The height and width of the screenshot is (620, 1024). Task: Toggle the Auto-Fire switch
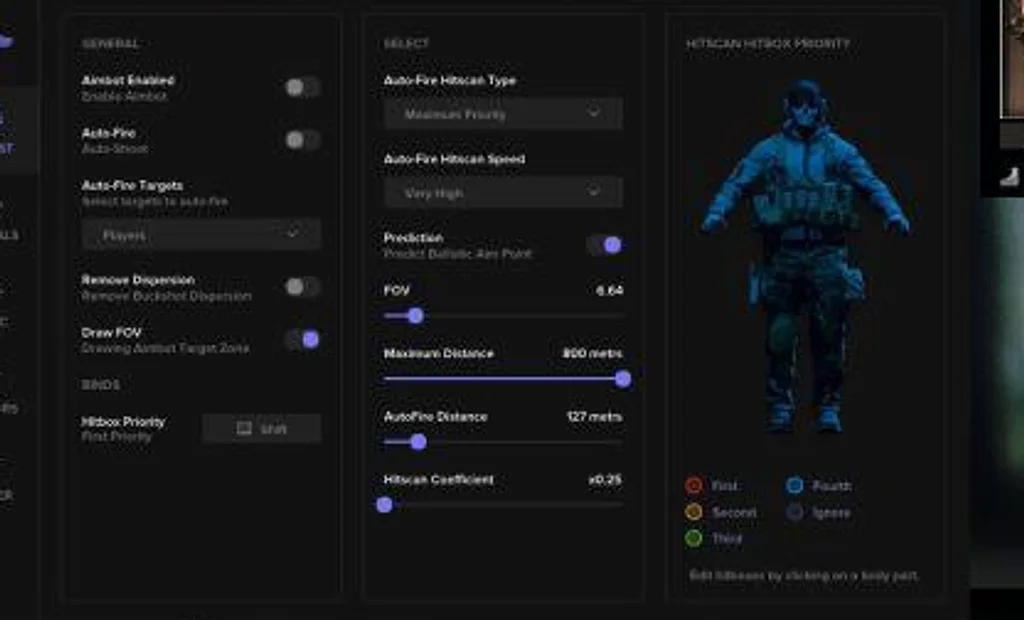tap(302, 140)
